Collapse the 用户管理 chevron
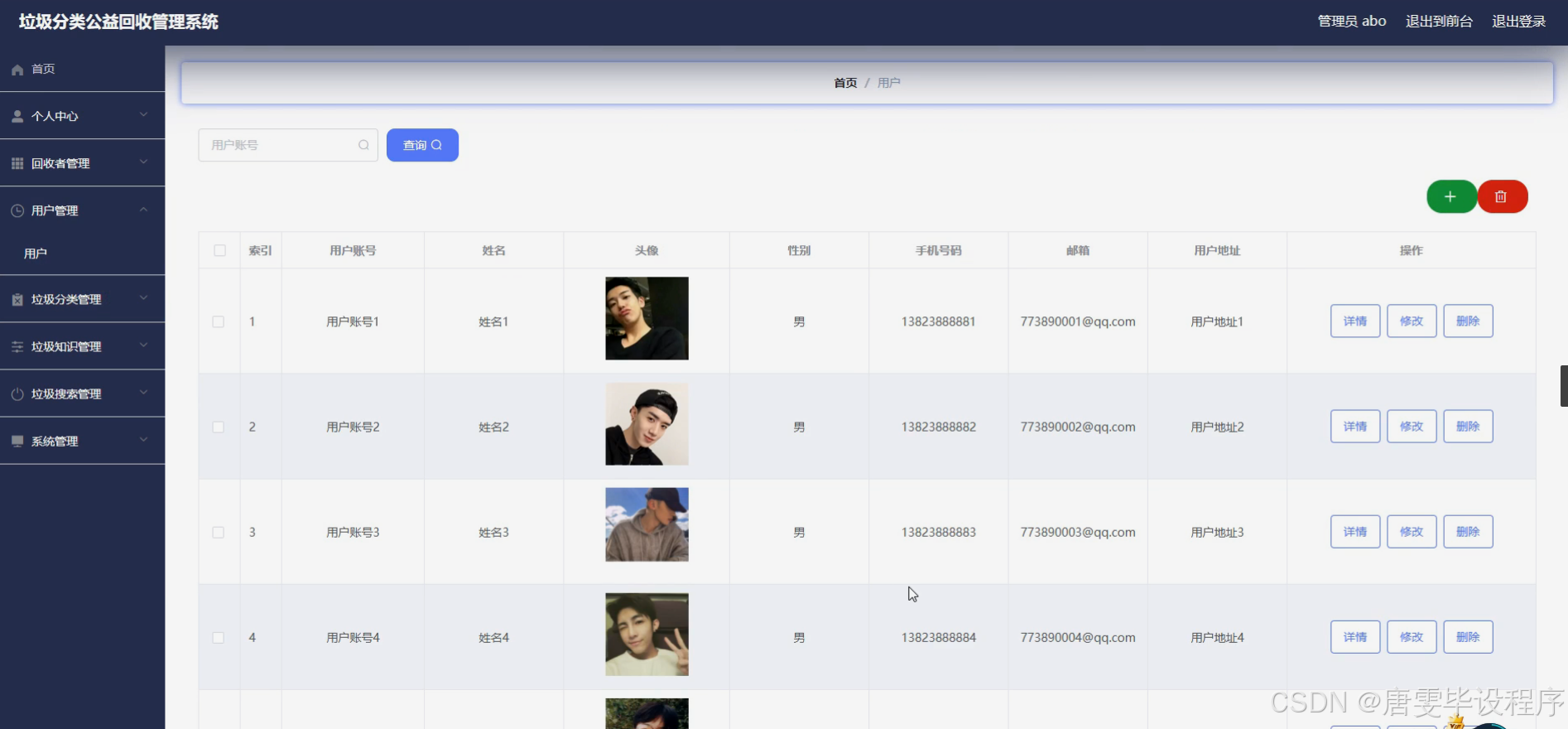The height and width of the screenshot is (729, 1568). (143, 210)
